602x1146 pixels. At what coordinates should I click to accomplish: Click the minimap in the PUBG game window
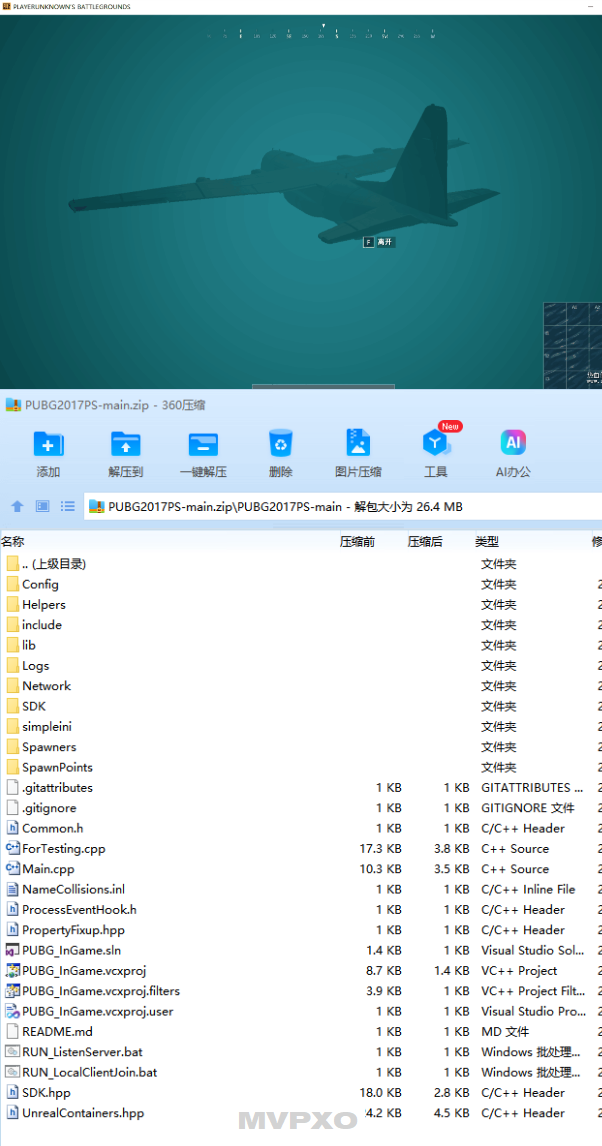(x=573, y=345)
